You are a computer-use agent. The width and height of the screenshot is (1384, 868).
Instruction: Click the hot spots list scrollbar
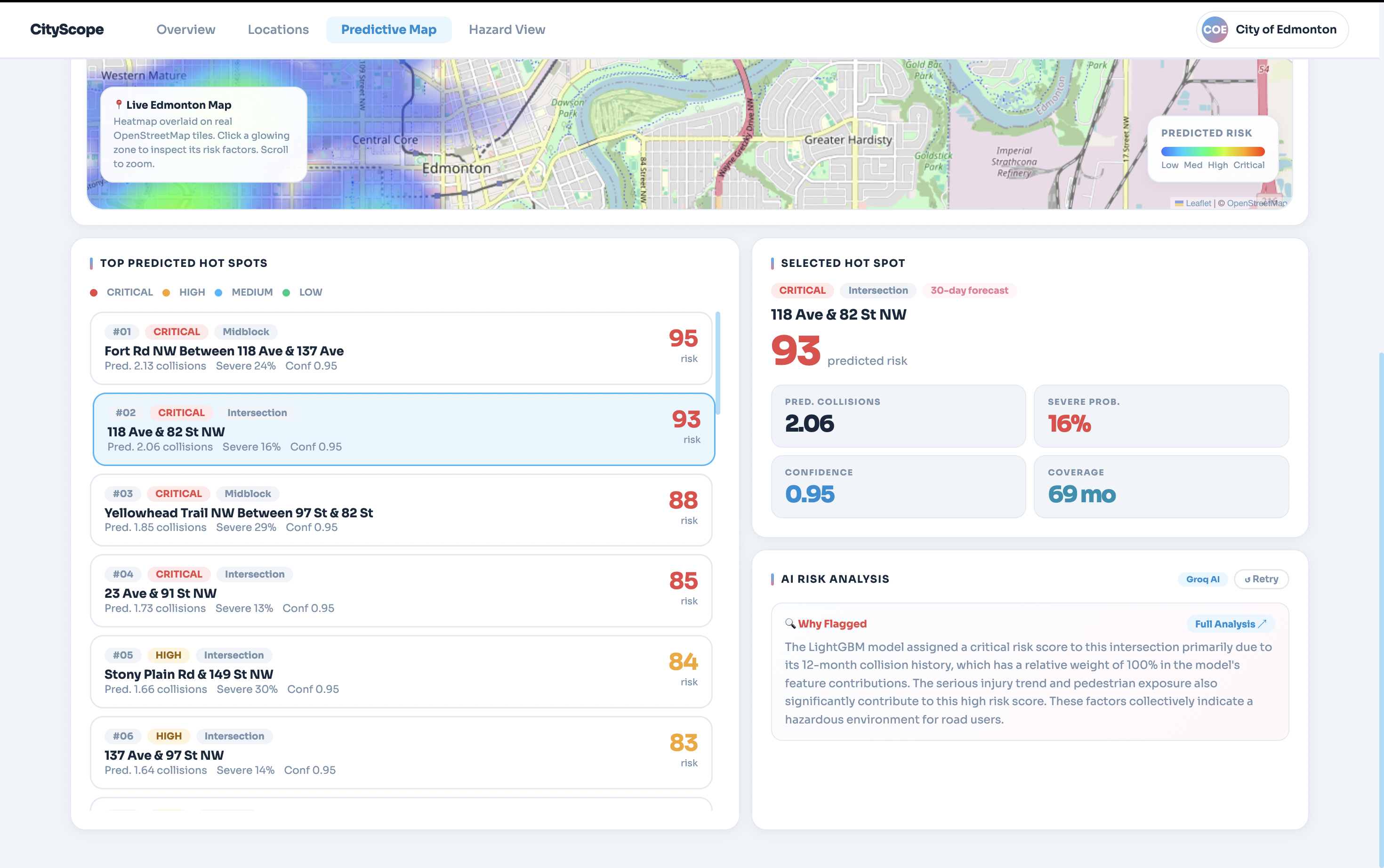(717, 363)
